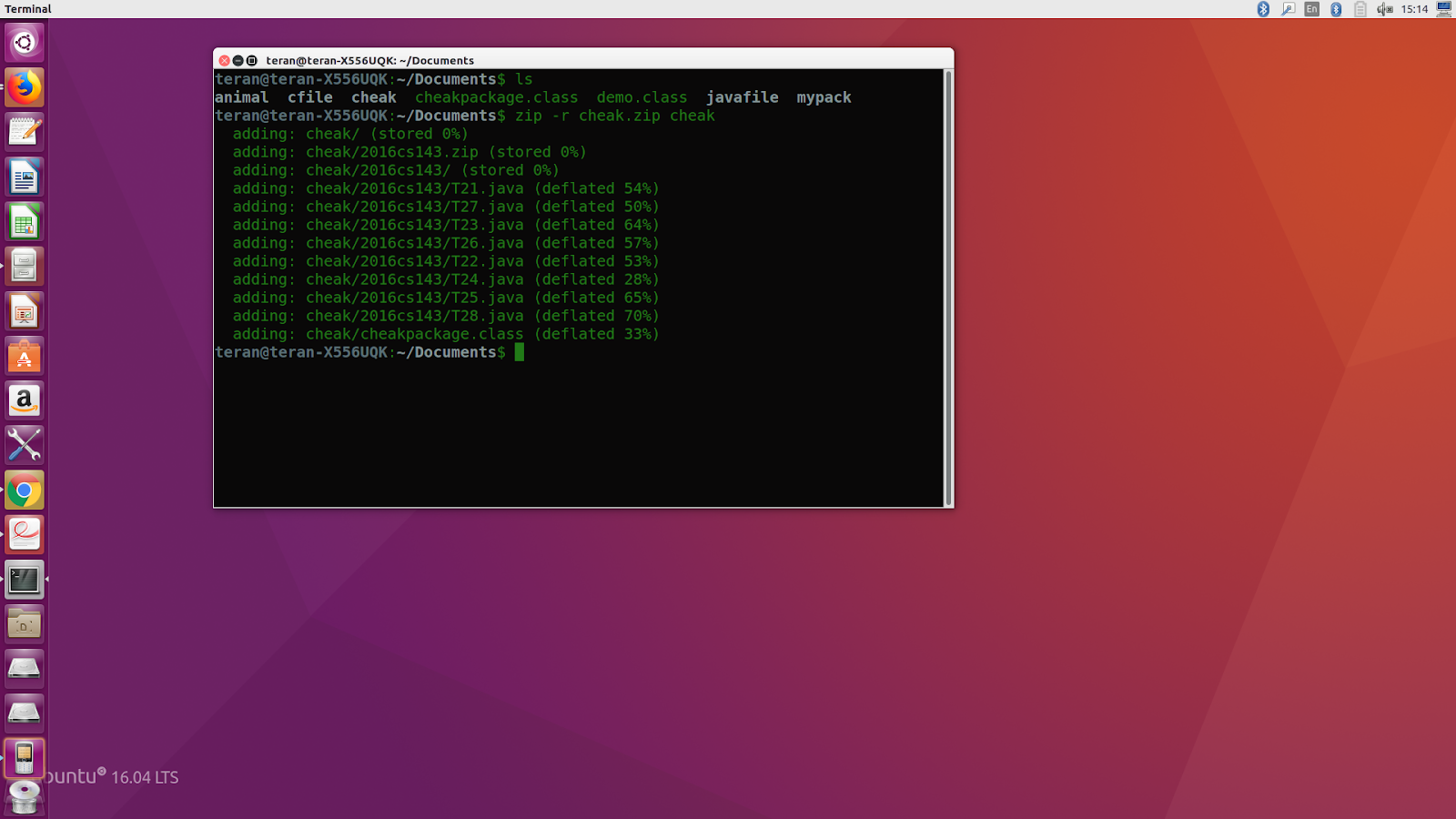The width and height of the screenshot is (1456, 819).
Task: Click "cfile" in the ls output
Action: [x=310, y=97]
